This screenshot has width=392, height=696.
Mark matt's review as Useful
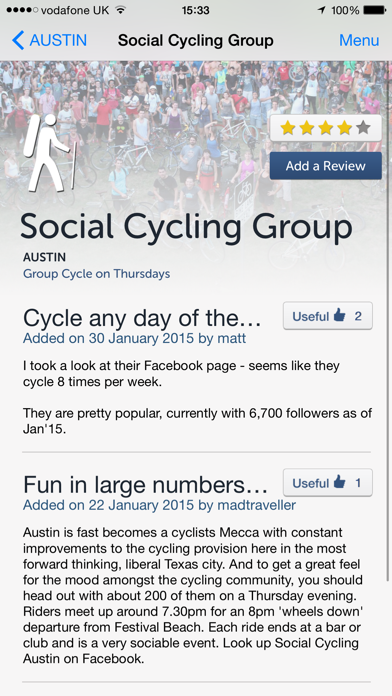(328, 316)
